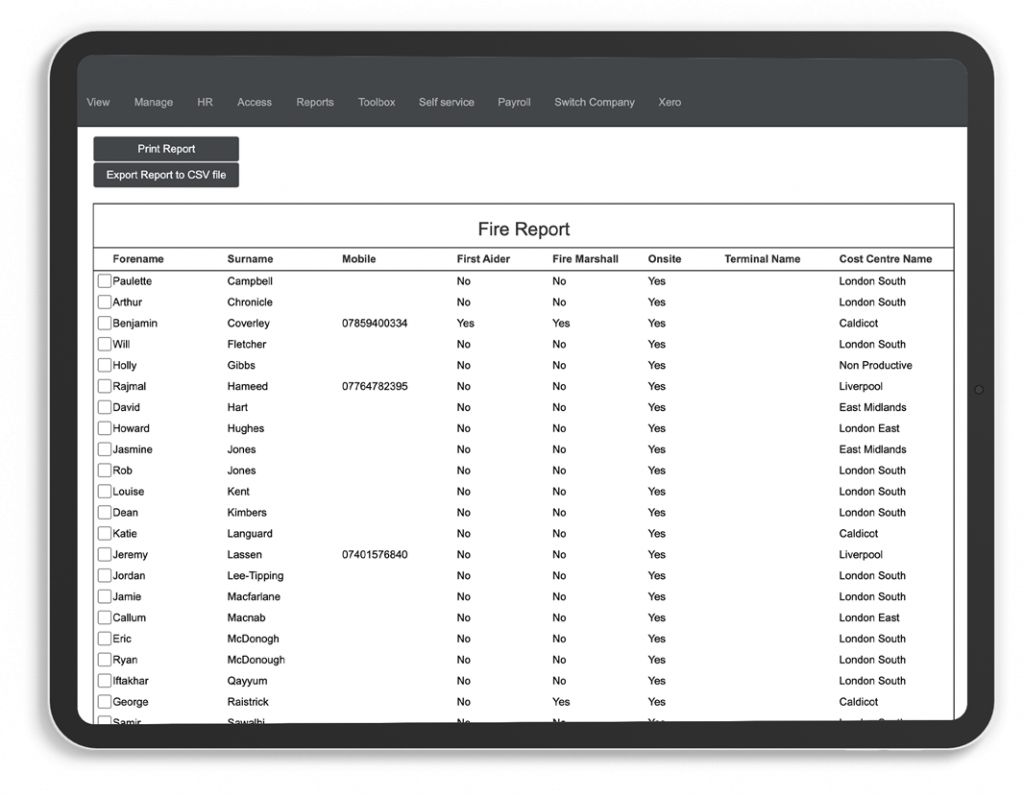Tick the checkbox for Paulette Campbell
The width and height of the screenshot is (1024, 797).
104,281
